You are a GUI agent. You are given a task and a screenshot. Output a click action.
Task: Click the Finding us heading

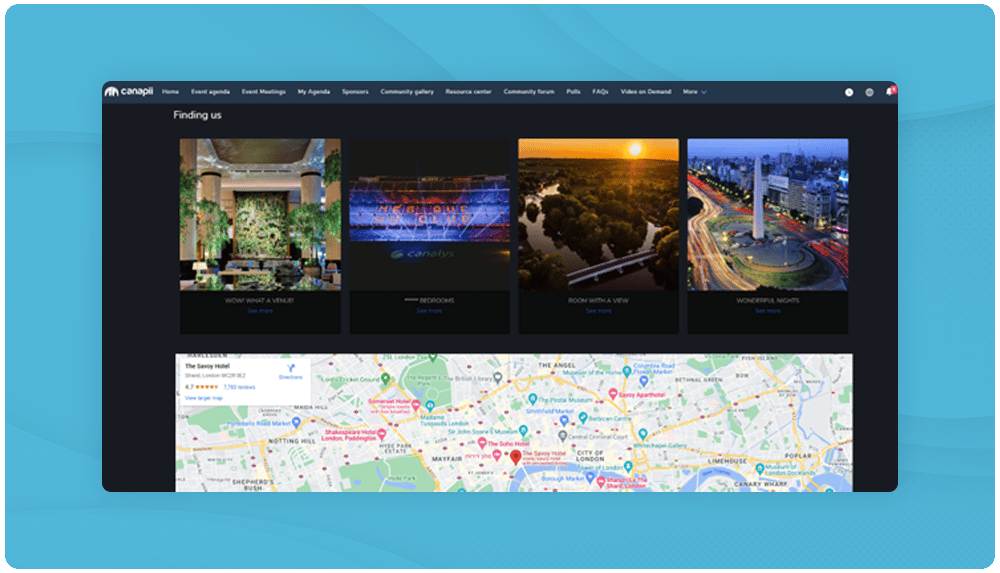(x=198, y=115)
